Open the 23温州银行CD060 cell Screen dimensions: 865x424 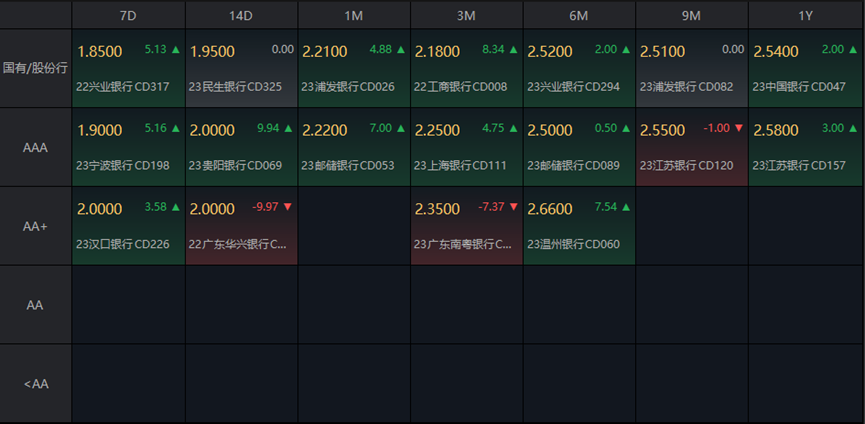(x=579, y=226)
